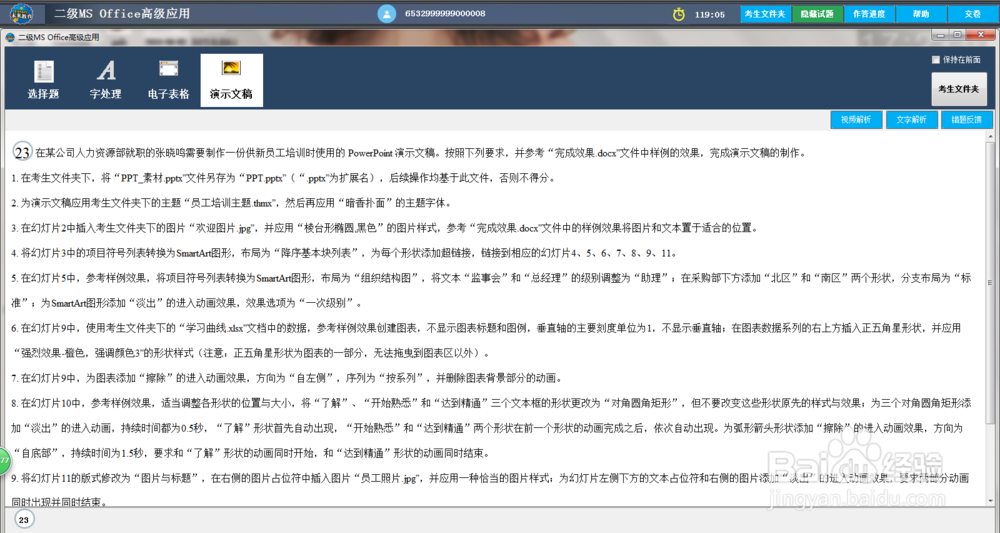View 作答进度 progress

[869, 14]
